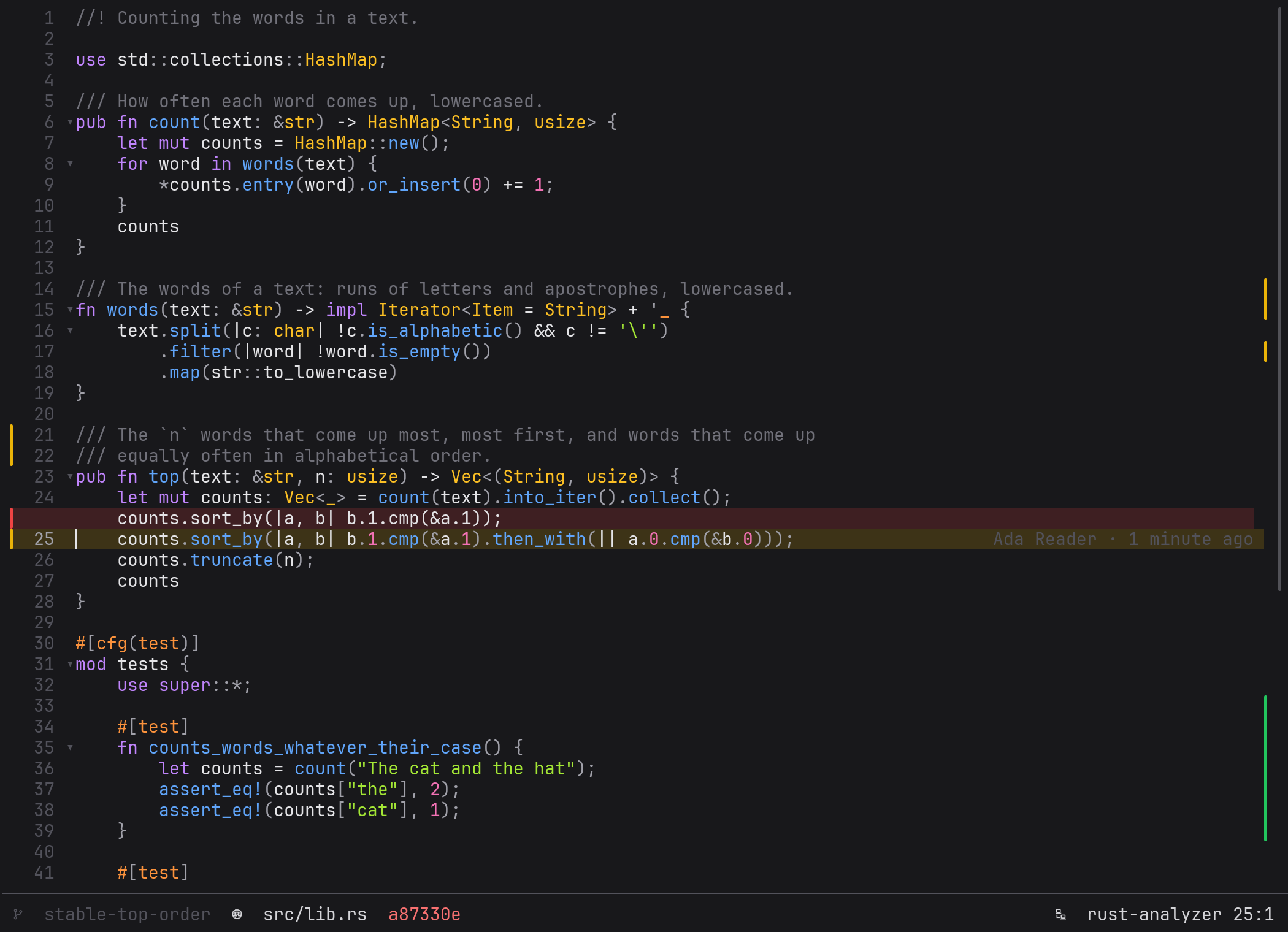This screenshot has width=1288, height=932.
Task: Click to_lowercase on line 18
Action: point(325,373)
